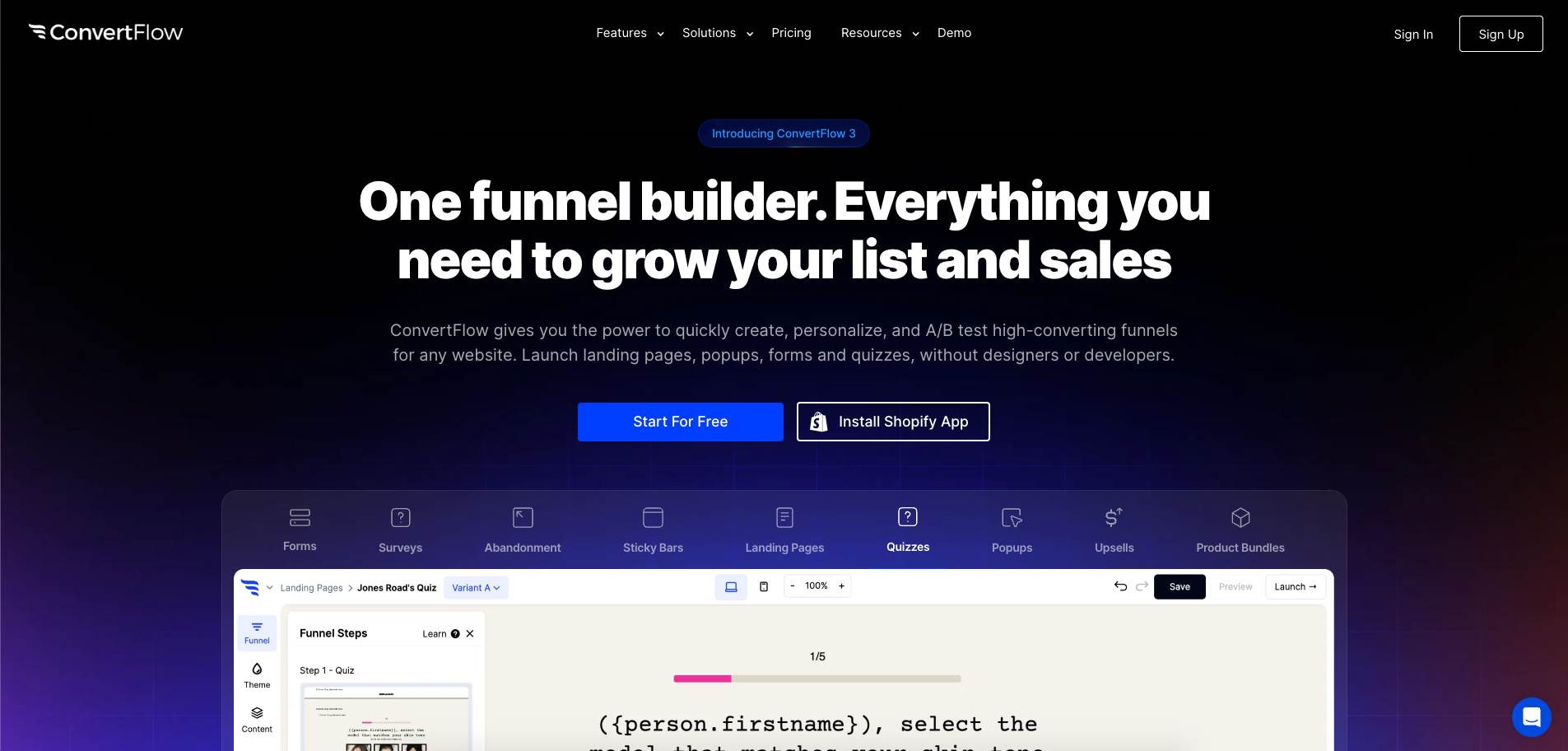Select the Quizzes tab icon
Screen dimensions: 1568x751
tap(908, 516)
